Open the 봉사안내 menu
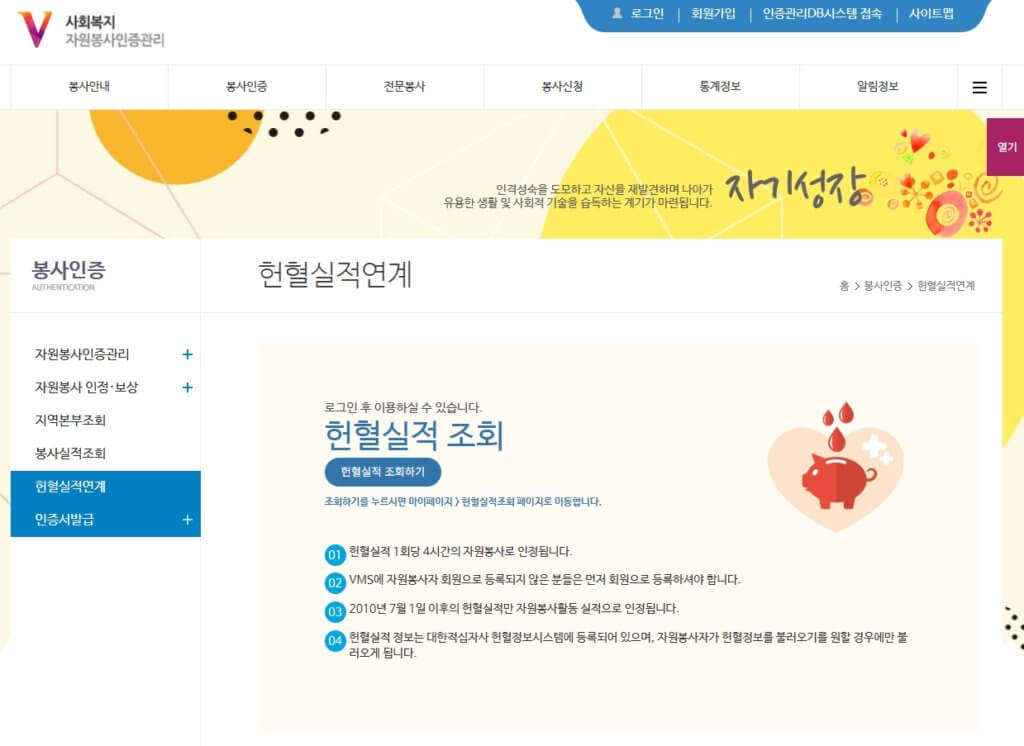Image resolution: width=1024 pixels, height=746 pixels. (x=89, y=87)
